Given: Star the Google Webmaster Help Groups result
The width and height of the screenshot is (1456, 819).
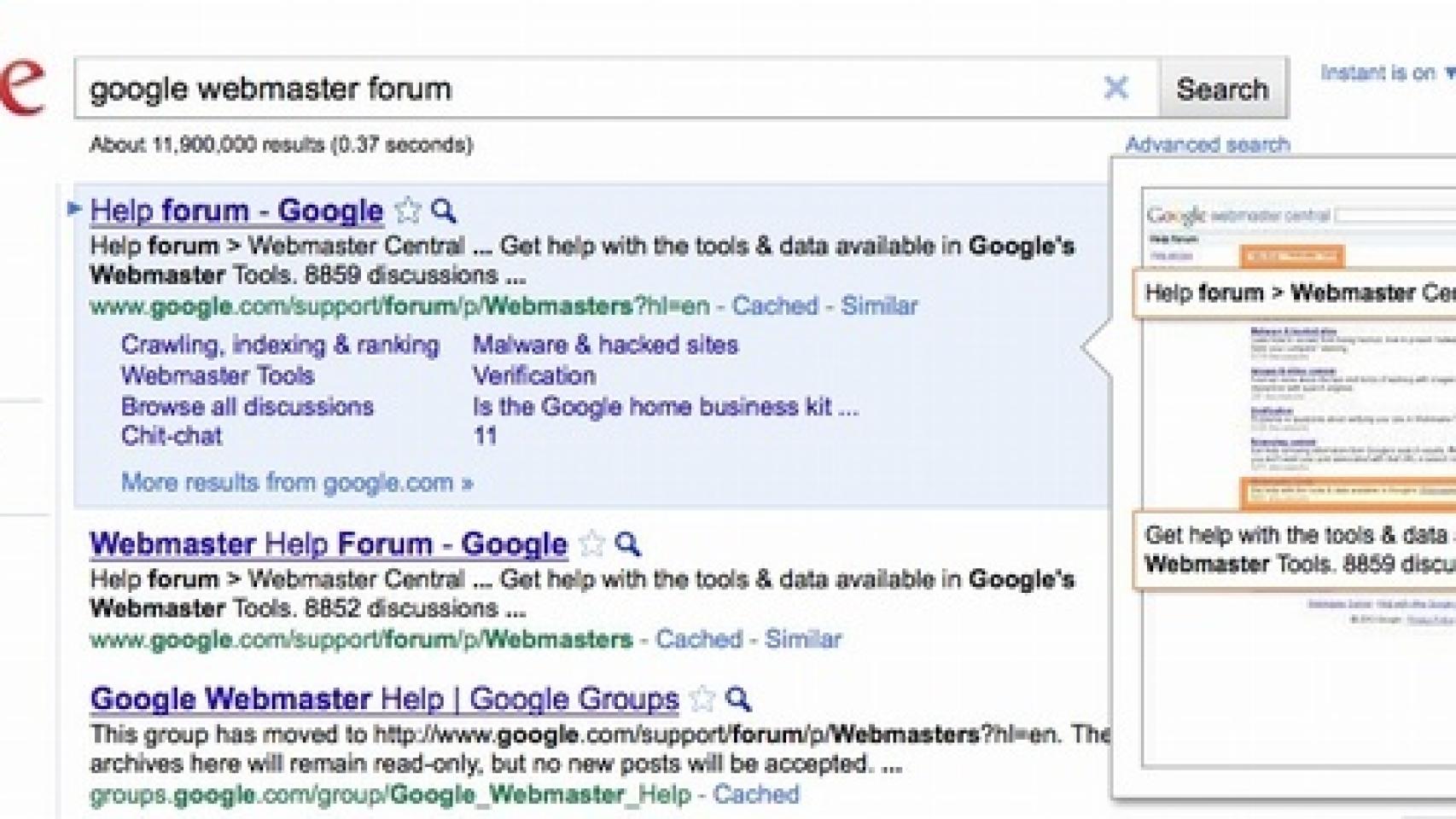Looking at the screenshot, I should (702, 699).
